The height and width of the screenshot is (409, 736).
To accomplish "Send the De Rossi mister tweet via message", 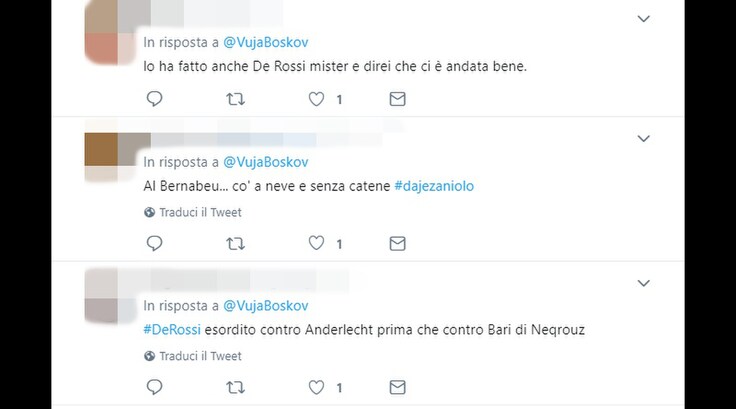I will point(397,99).
